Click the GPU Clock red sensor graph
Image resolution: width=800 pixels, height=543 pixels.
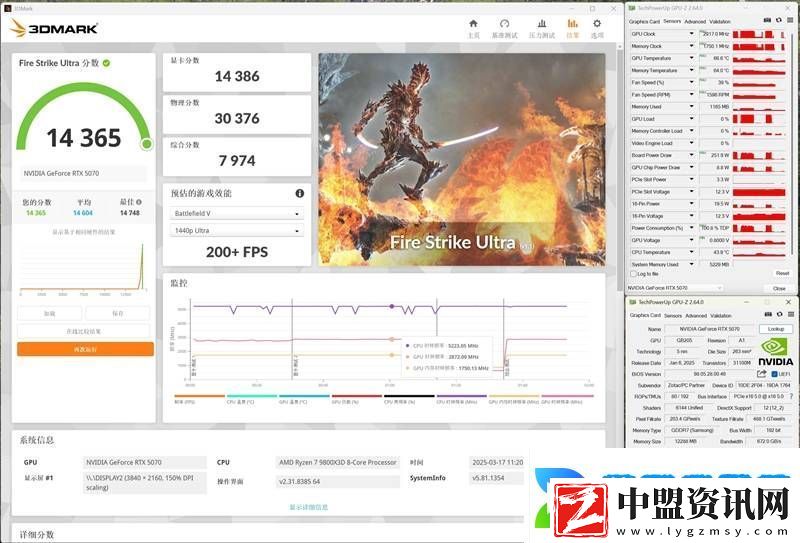point(759,34)
